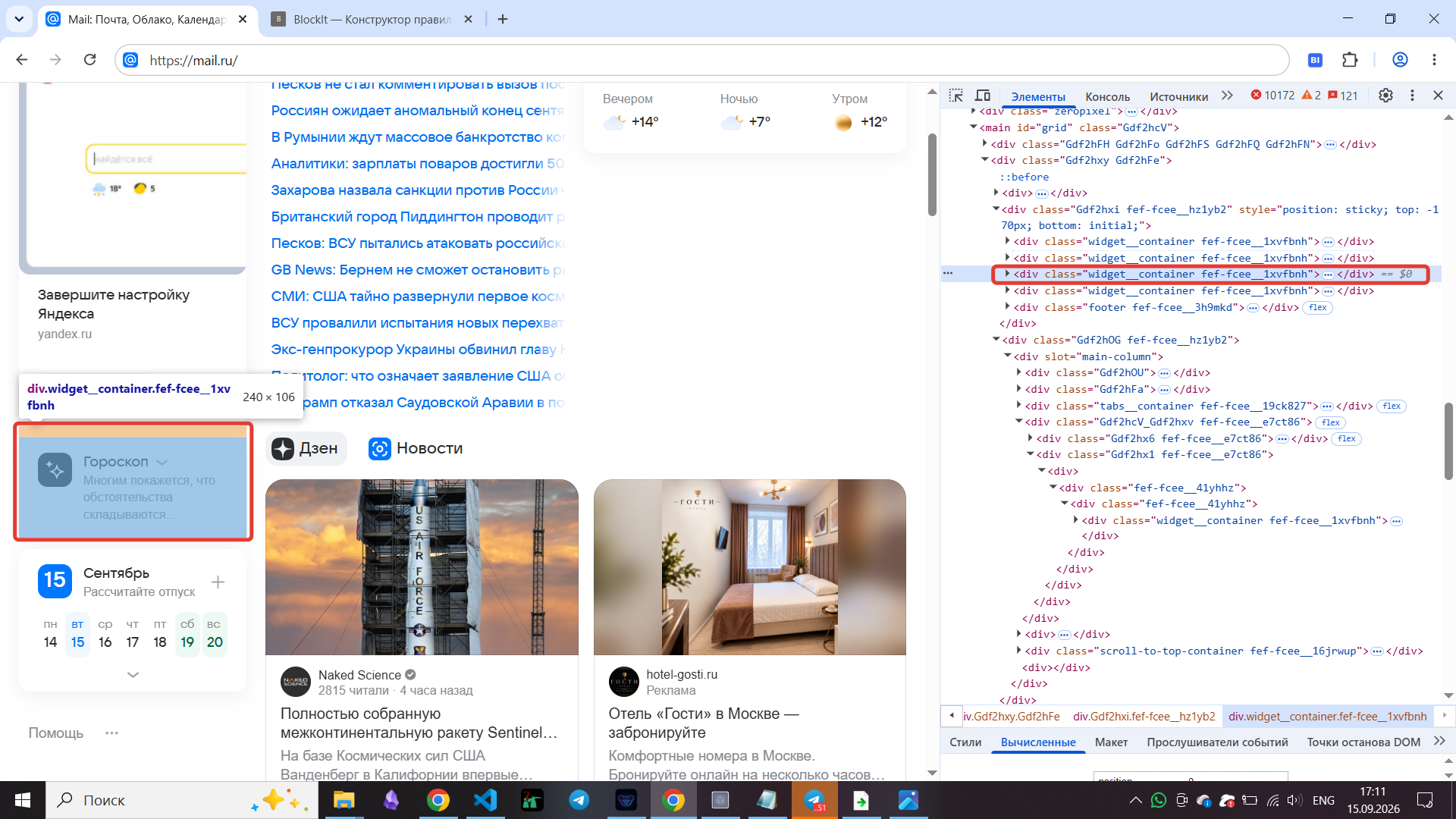Screen dimensions: 1456x819
Task: Expand the footer fef-fcee__3h9mkd div
Action: click(x=1007, y=307)
